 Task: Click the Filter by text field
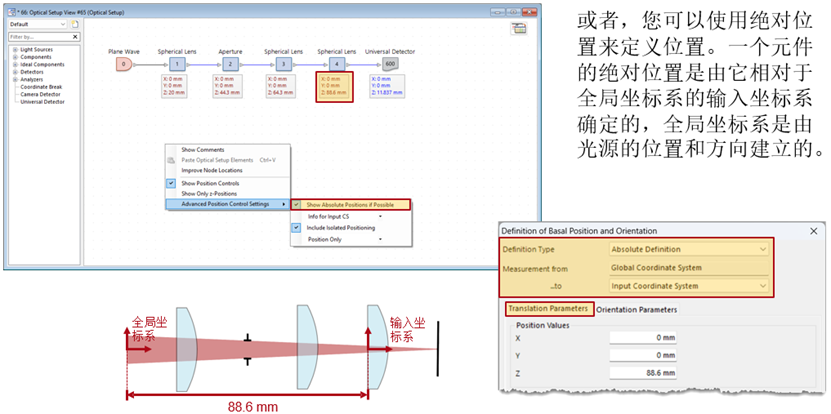click(40, 37)
